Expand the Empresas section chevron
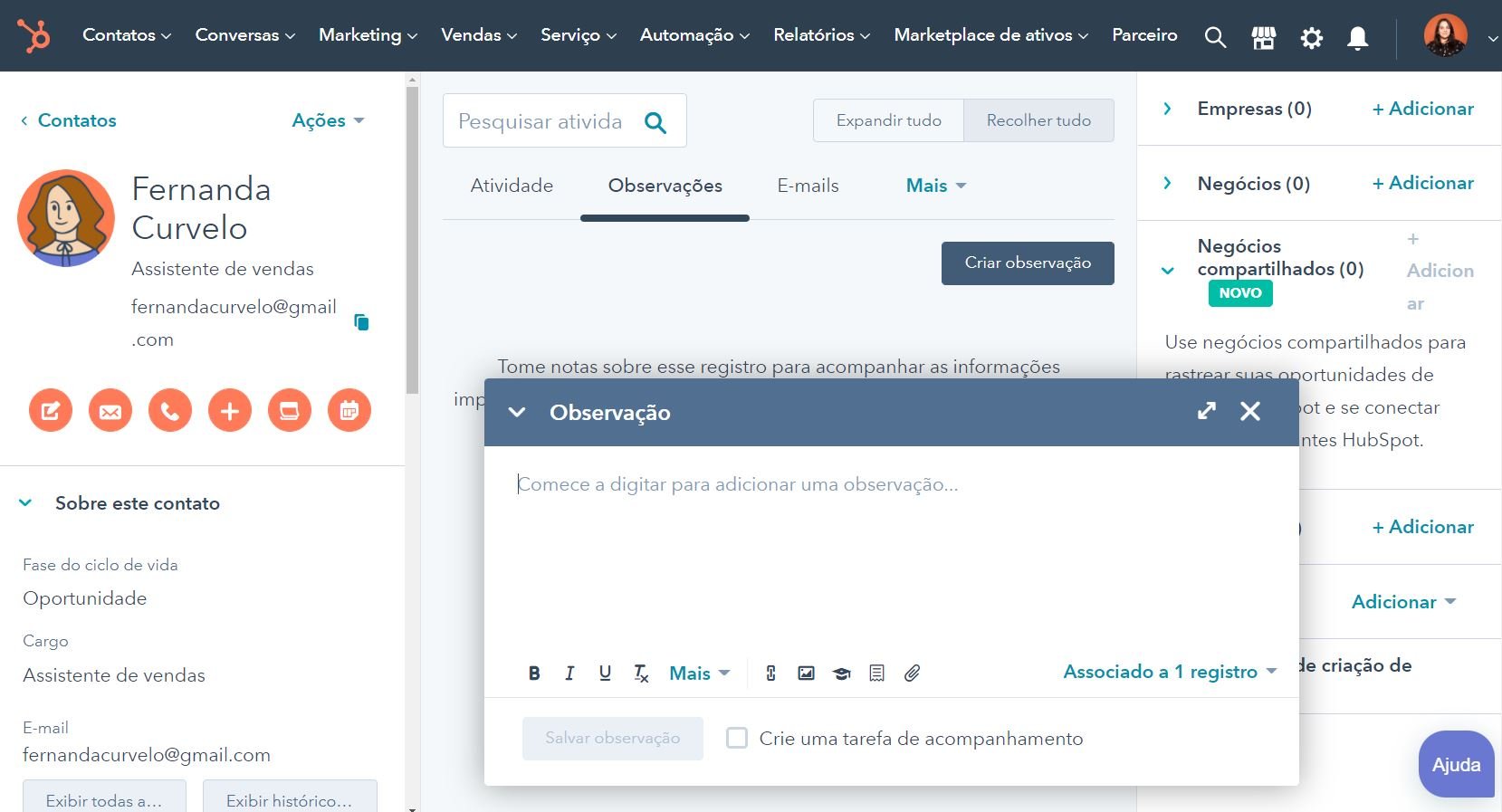The width and height of the screenshot is (1502, 812). coord(1167,109)
